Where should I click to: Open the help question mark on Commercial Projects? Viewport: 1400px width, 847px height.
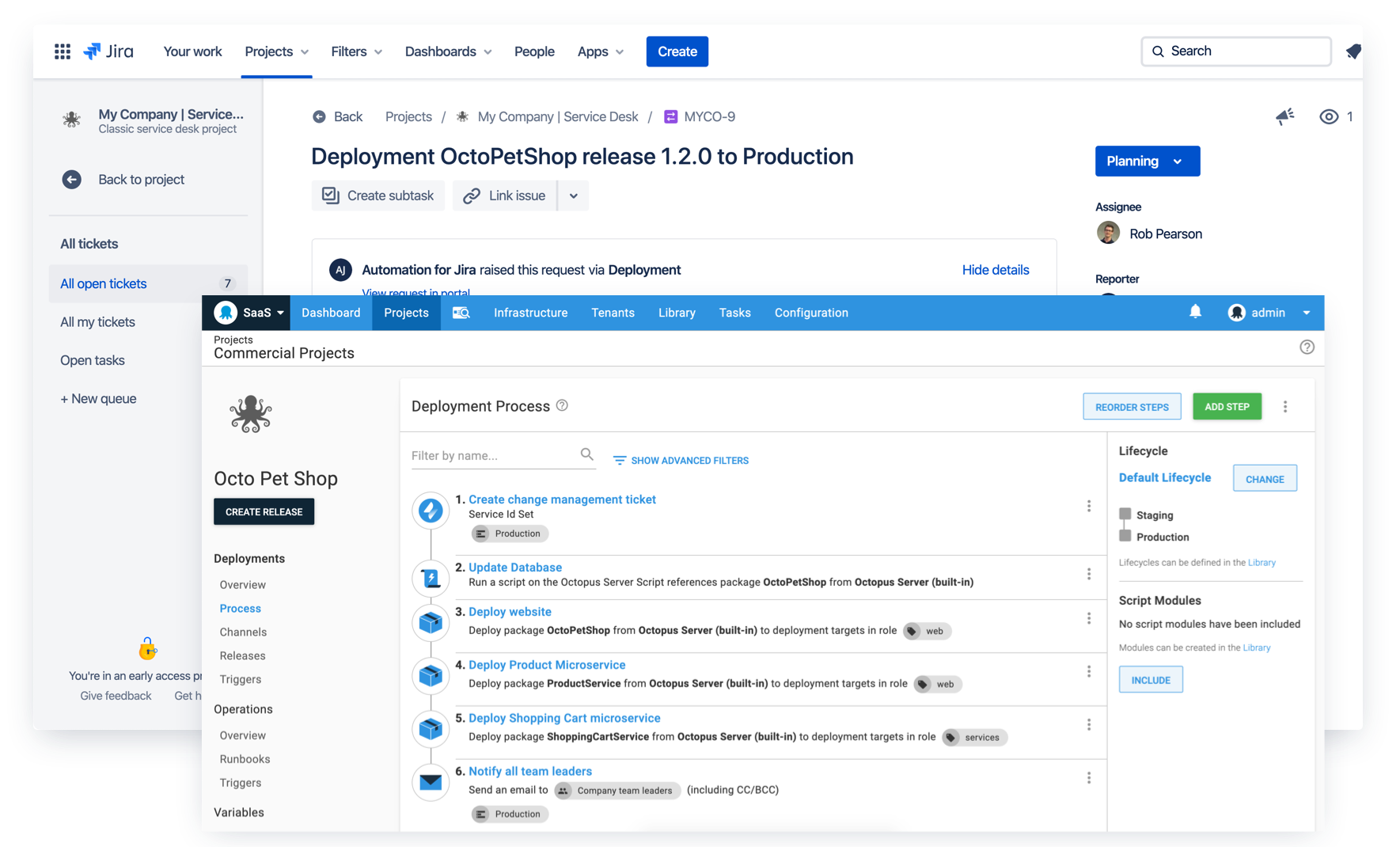(1307, 347)
